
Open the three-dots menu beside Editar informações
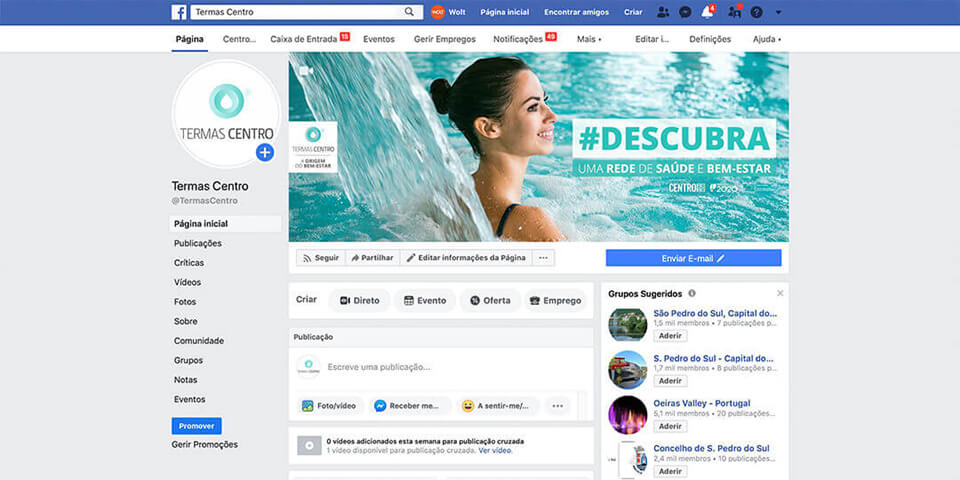point(543,258)
